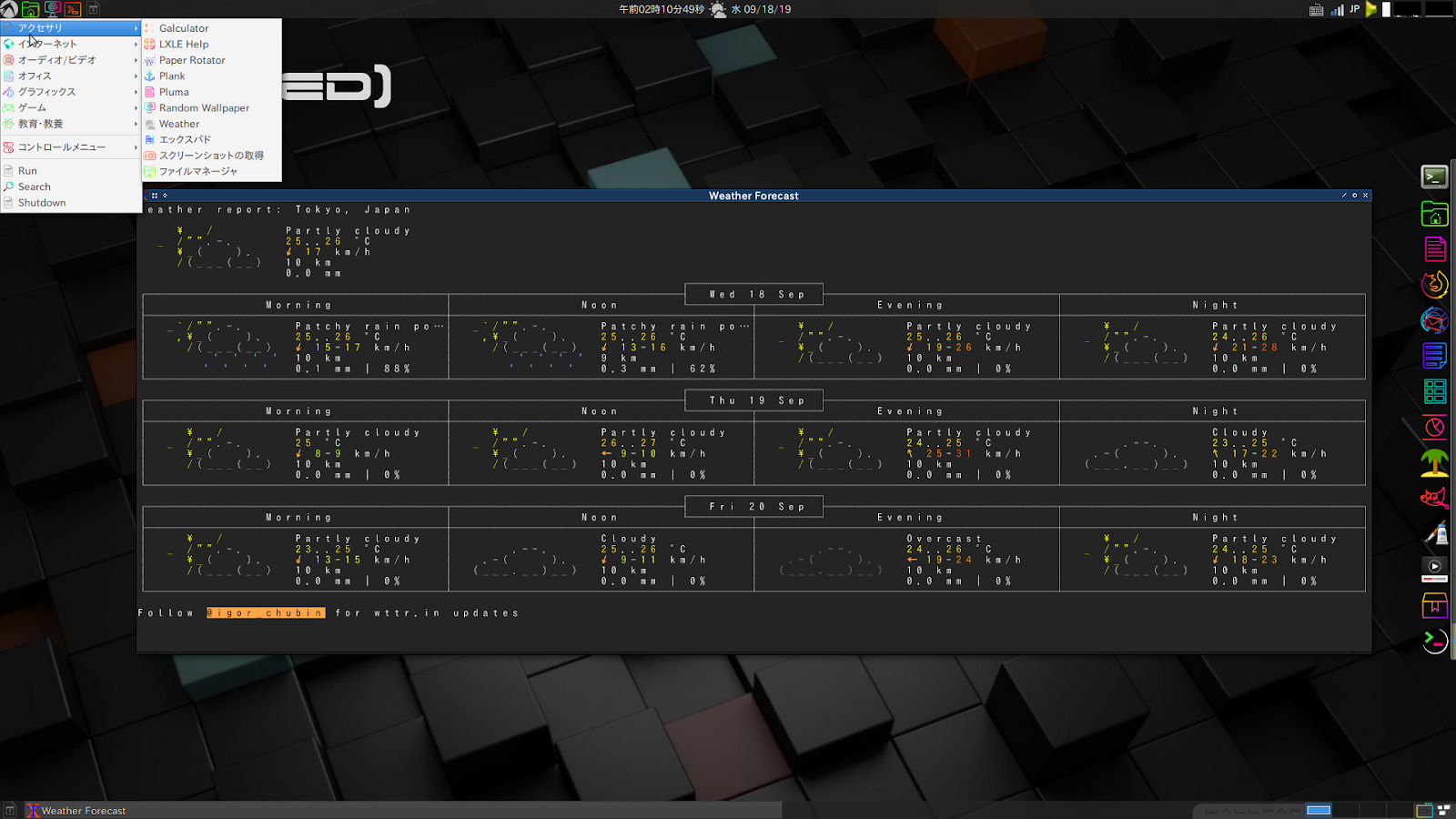Expand arrow next to インターネット
The width and height of the screenshot is (1456, 819).
pyautogui.click(x=136, y=44)
